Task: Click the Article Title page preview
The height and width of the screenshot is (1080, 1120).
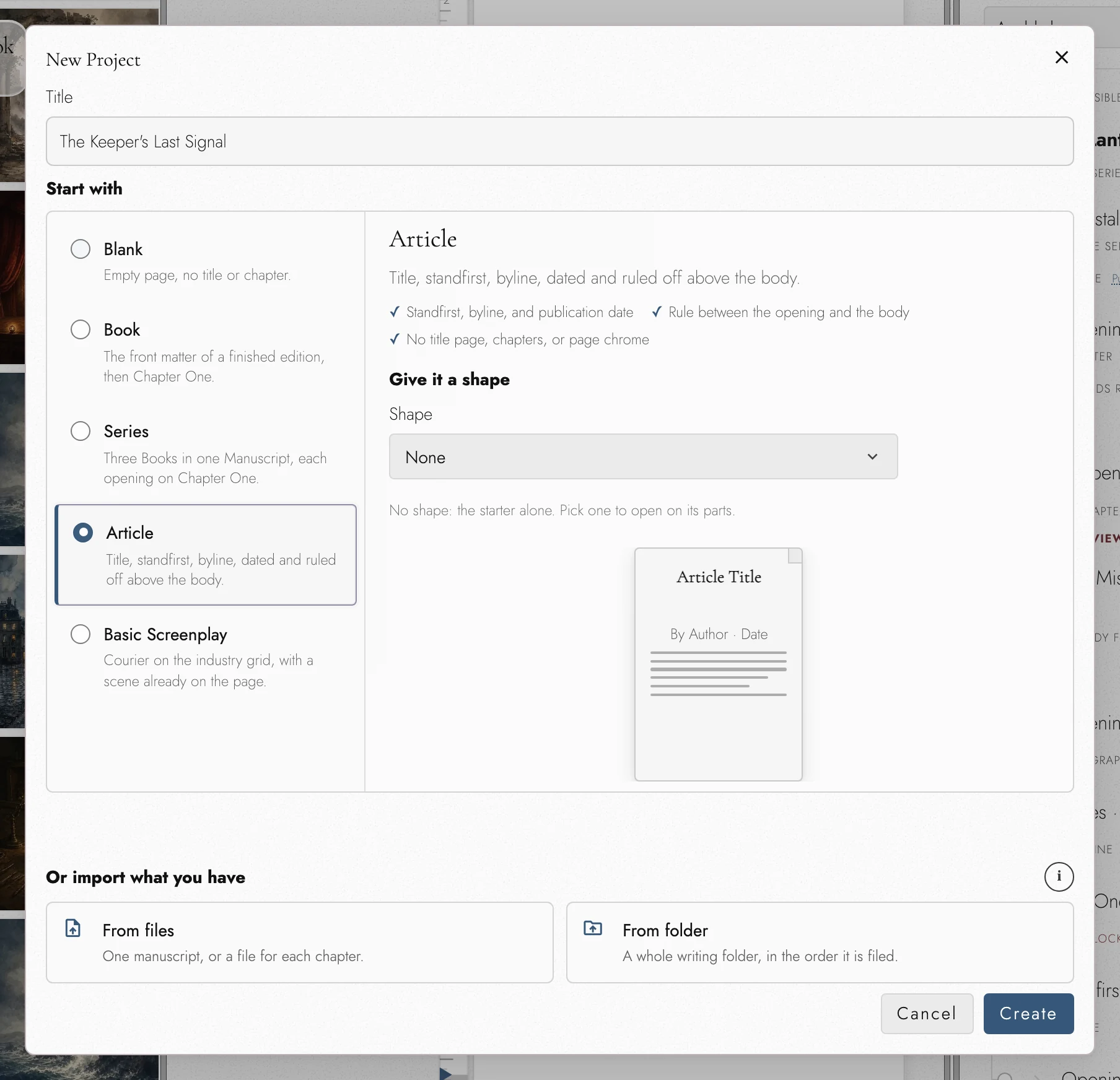Action: (x=719, y=664)
